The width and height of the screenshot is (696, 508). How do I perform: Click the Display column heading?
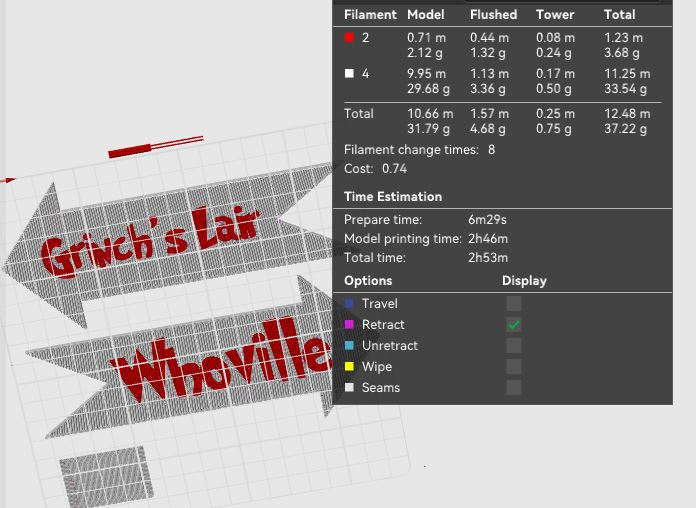point(524,281)
